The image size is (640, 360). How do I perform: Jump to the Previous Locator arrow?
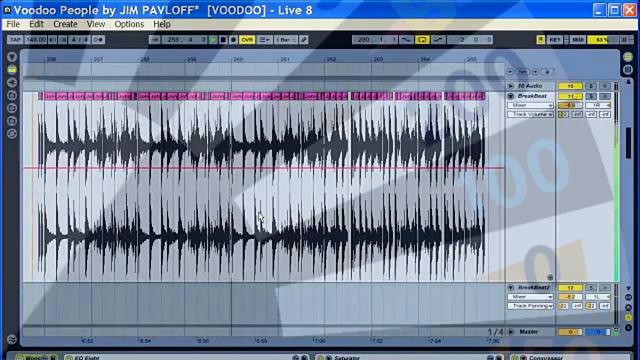[510, 72]
